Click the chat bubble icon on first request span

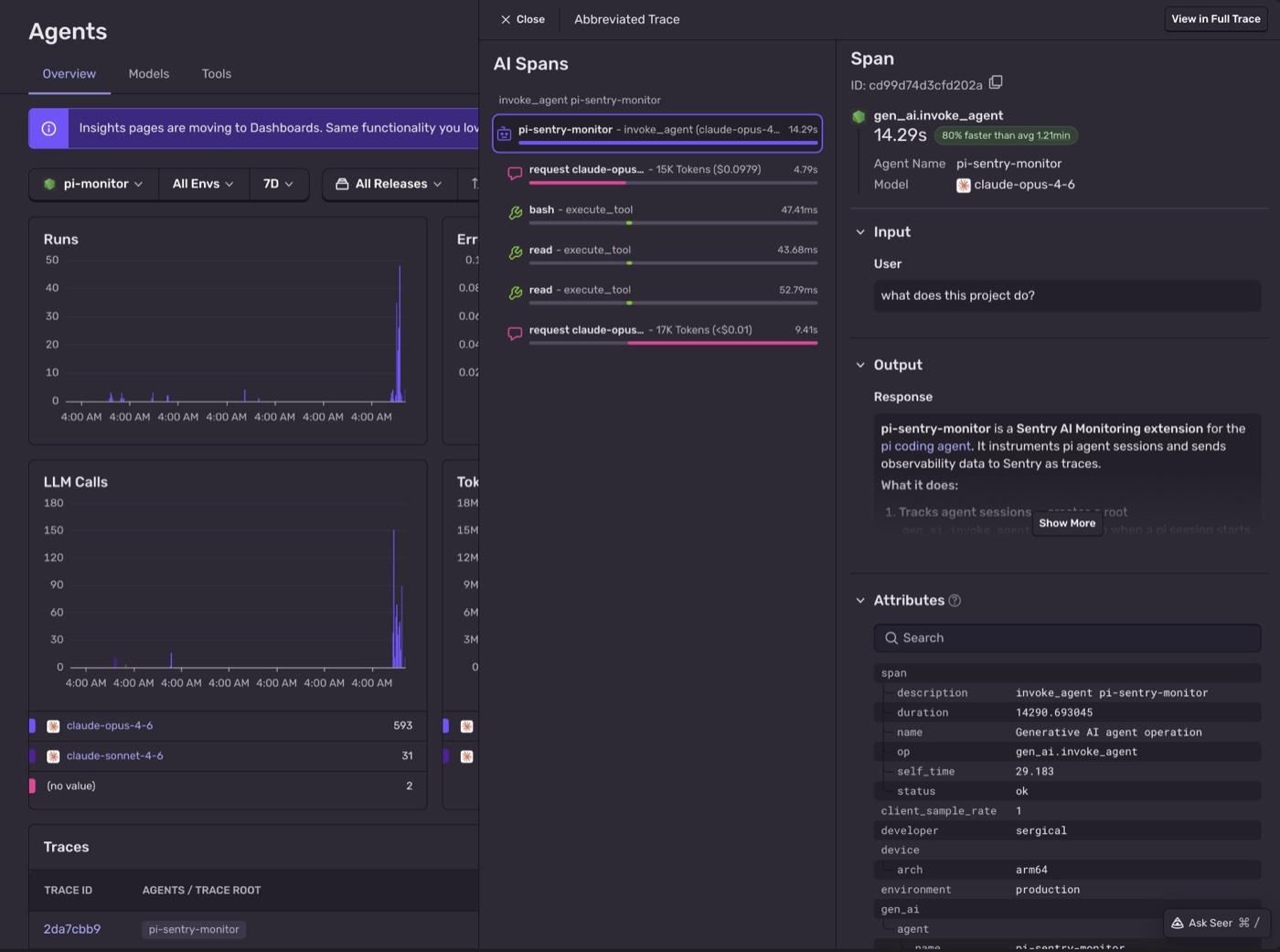click(515, 172)
